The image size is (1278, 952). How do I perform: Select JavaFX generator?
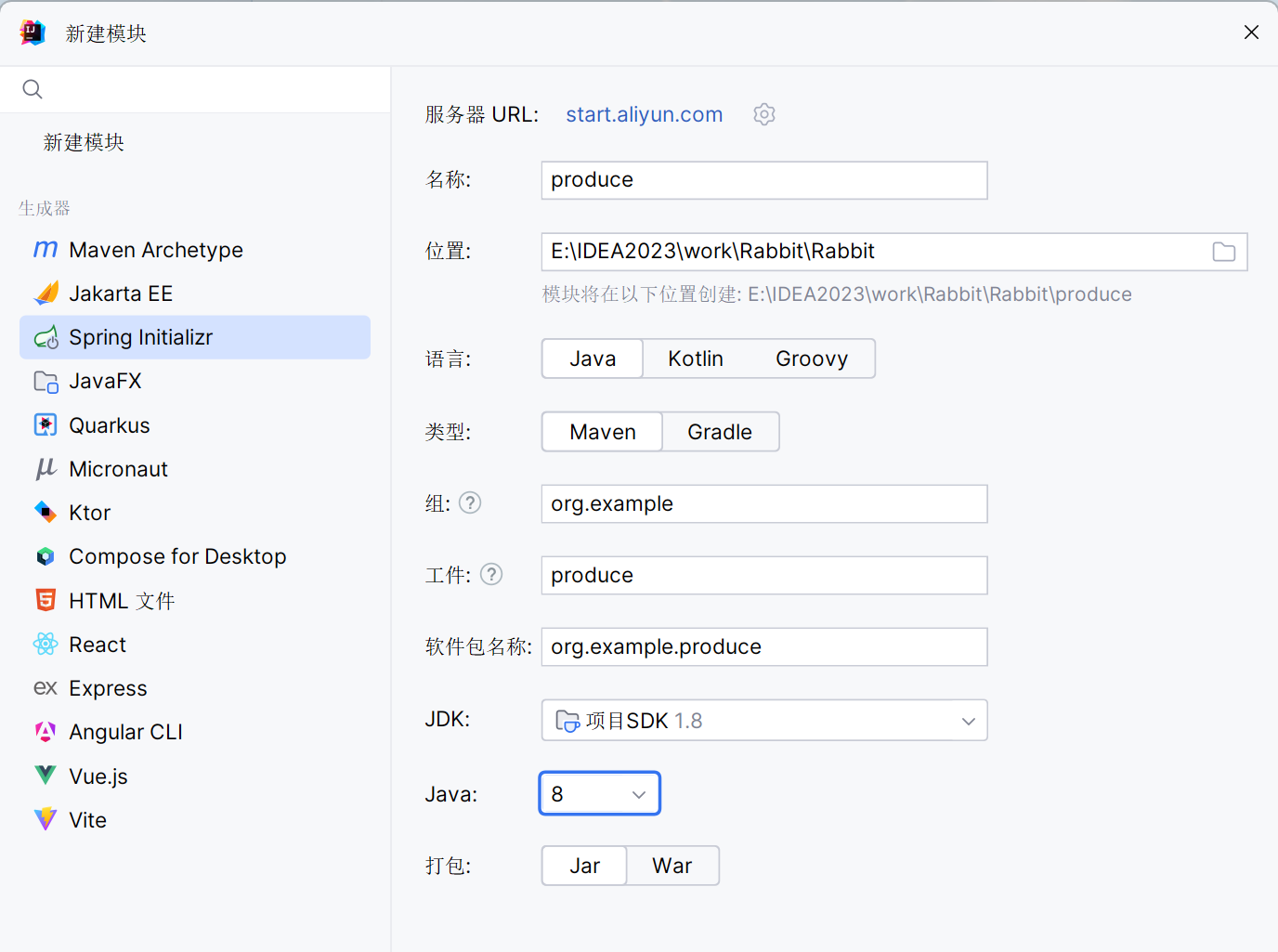pyautogui.click(x=195, y=381)
